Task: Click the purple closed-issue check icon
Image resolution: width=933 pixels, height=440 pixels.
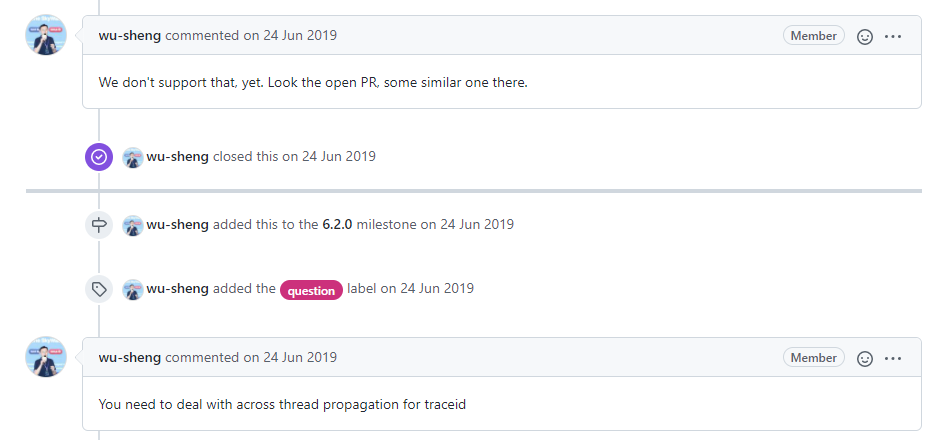Action: (99, 157)
